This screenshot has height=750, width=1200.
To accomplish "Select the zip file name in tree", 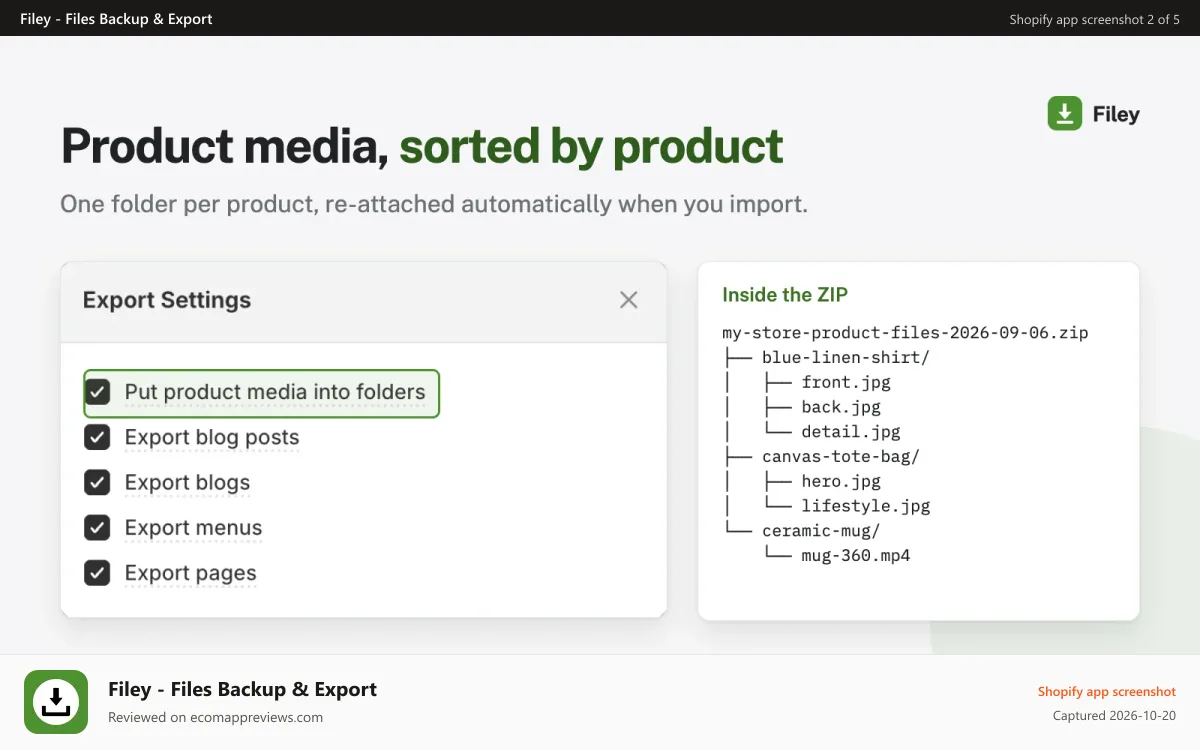I will [x=905, y=332].
